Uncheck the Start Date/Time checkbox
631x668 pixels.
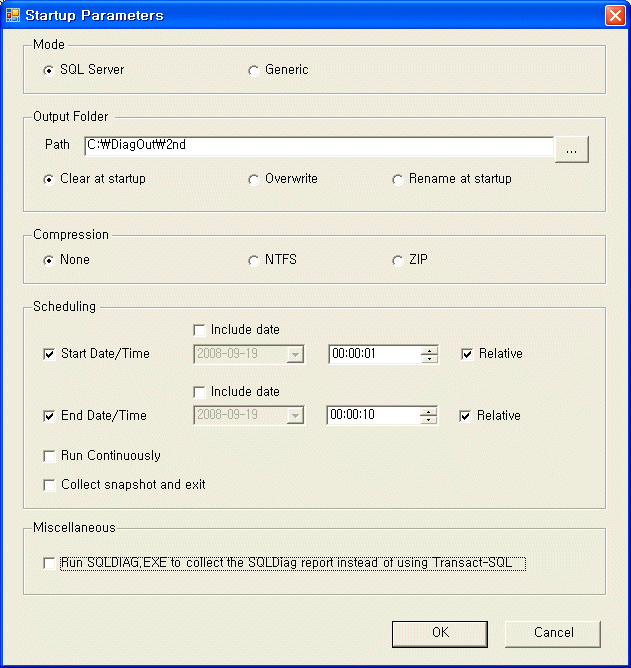point(49,354)
